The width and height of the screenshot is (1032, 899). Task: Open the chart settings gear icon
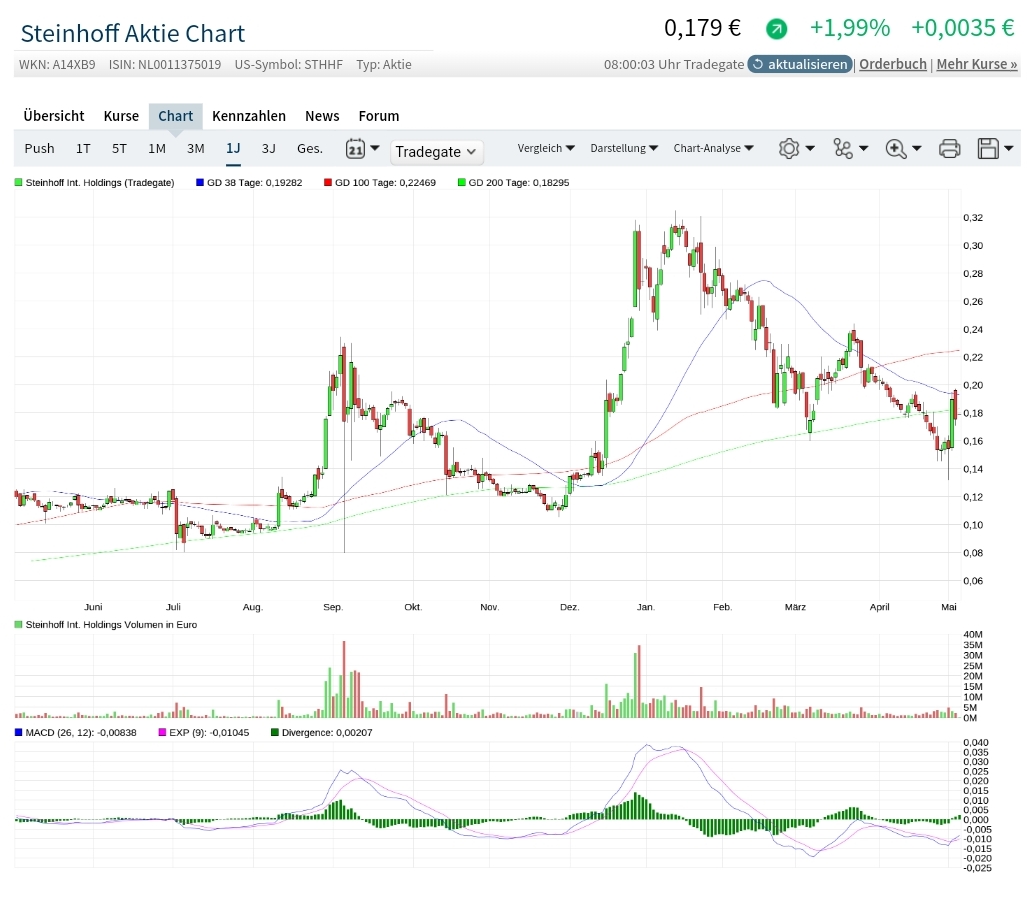pos(788,148)
